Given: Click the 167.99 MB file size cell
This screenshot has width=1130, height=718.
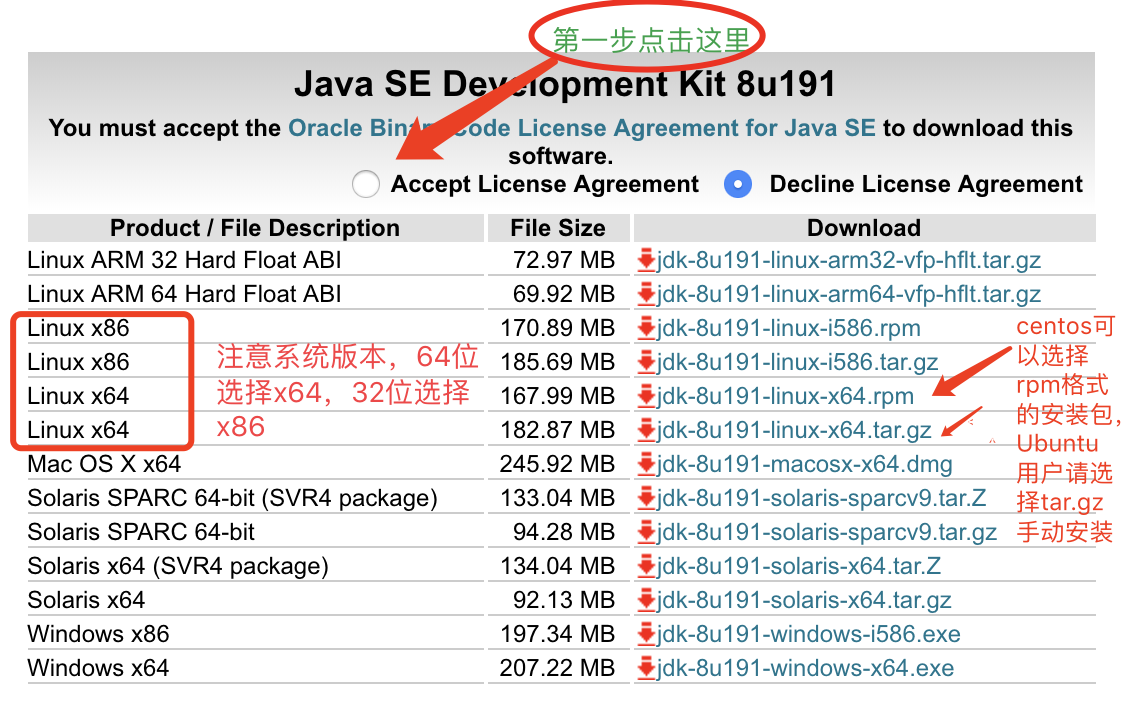Looking at the screenshot, I should (x=558, y=395).
